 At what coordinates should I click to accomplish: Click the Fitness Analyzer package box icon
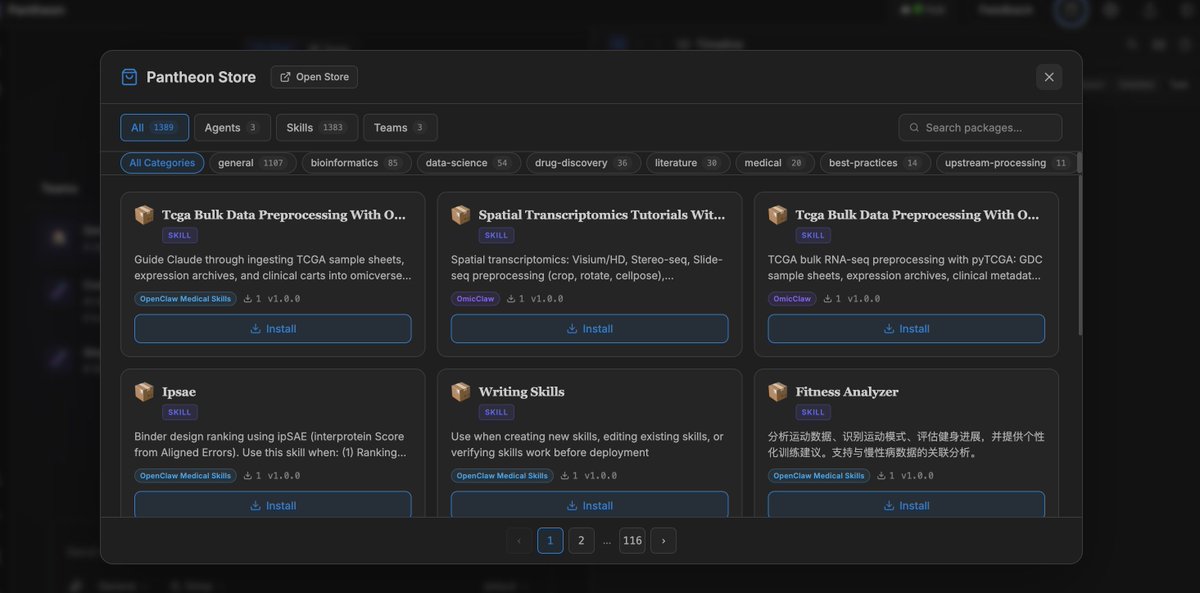(778, 392)
